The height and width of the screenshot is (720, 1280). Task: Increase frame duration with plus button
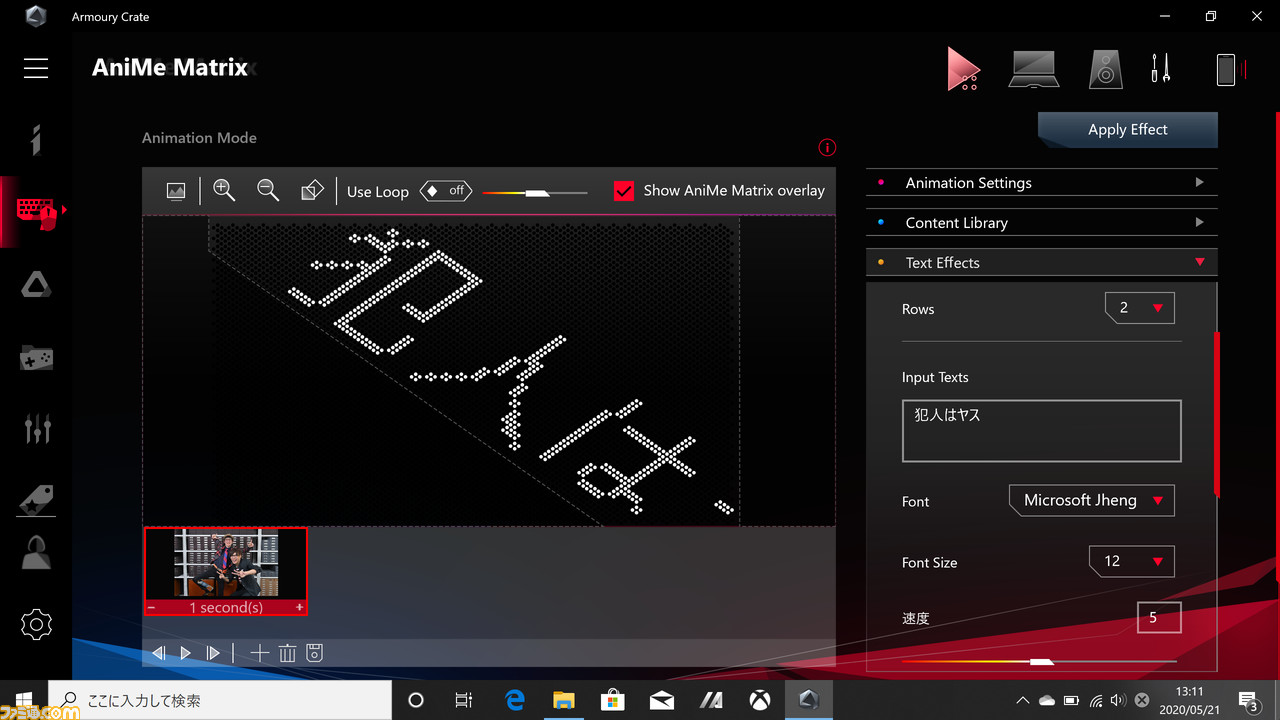(x=299, y=608)
